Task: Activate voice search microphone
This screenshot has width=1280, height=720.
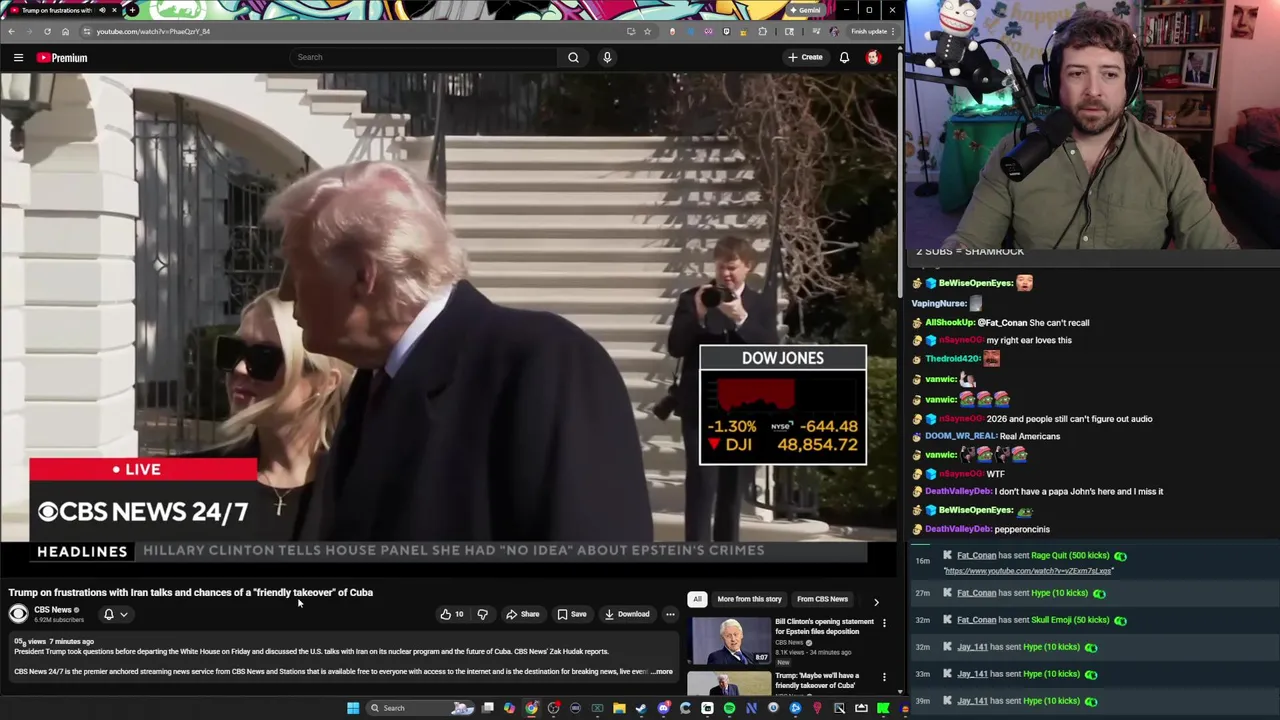Action: point(607,57)
